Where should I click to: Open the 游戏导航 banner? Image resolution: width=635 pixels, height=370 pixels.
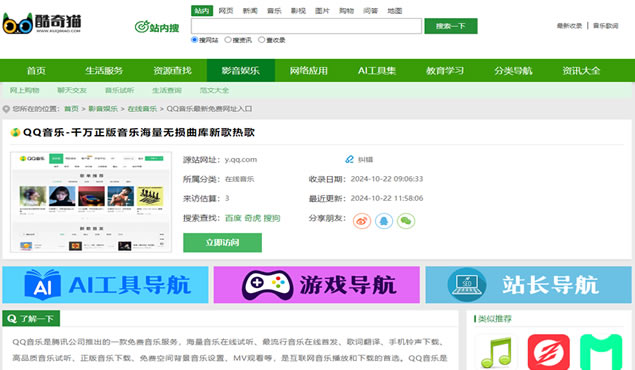tap(317, 285)
